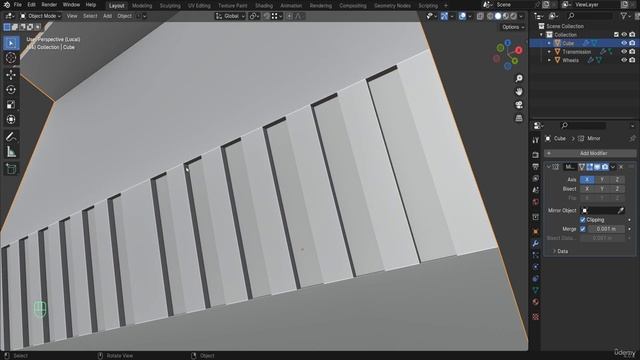Select the Move tool

11,75
